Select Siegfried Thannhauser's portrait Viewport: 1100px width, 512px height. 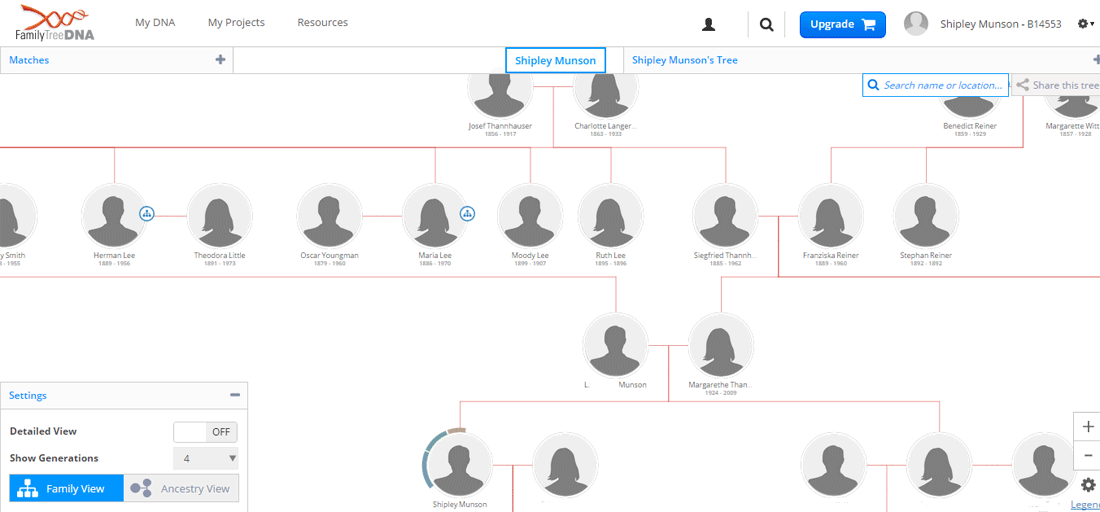pos(725,216)
